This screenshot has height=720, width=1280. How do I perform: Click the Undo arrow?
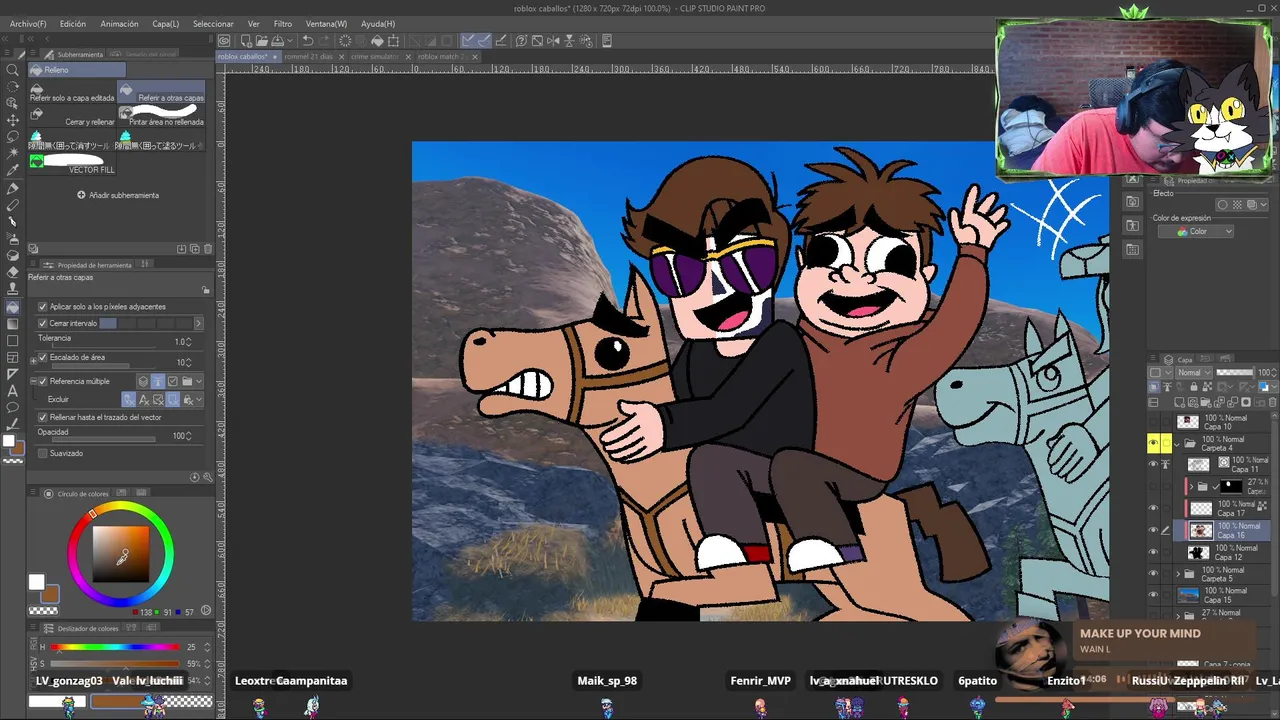[x=308, y=41]
